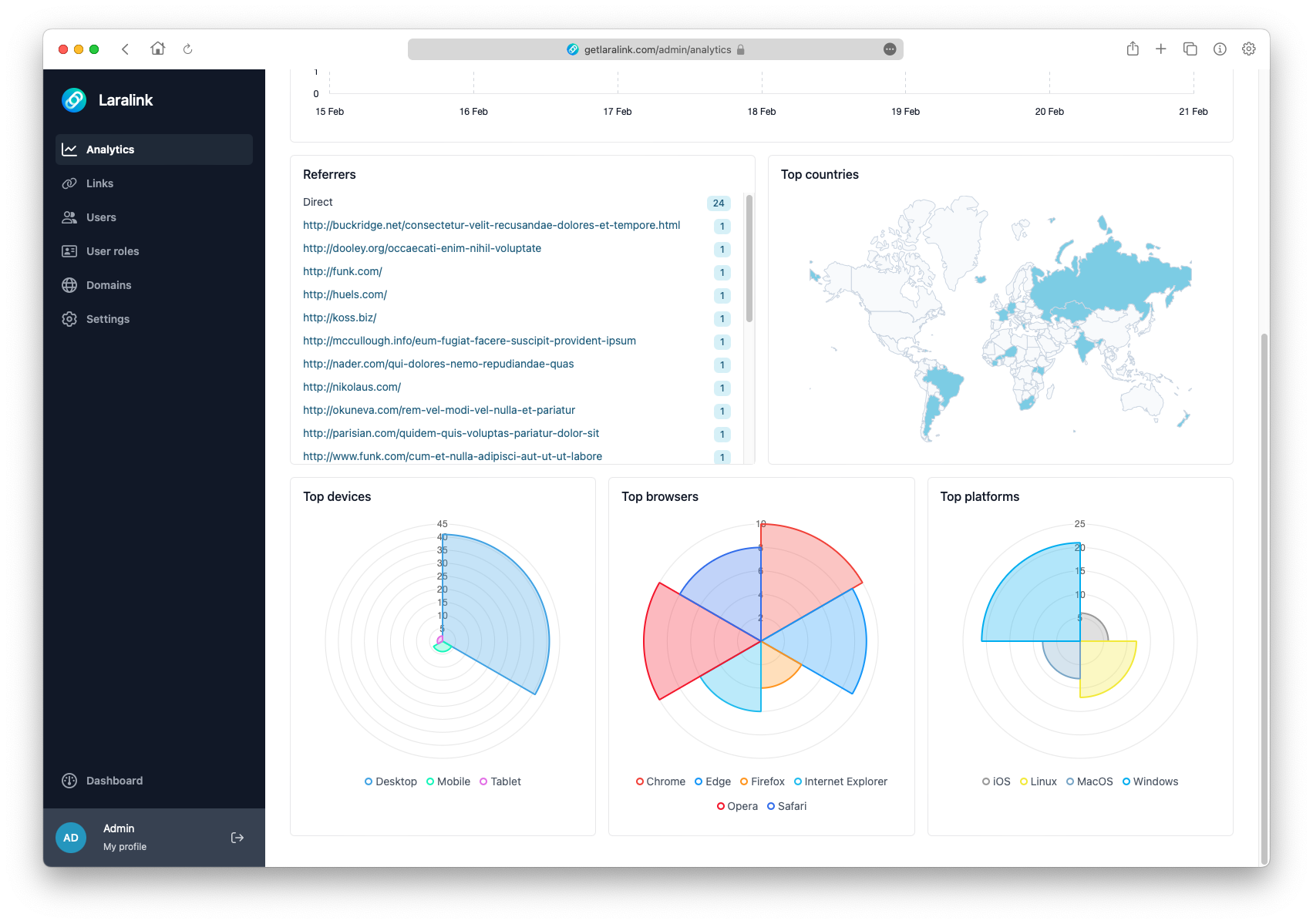Image resolution: width=1313 pixels, height=924 pixels.
Task: Open the My profile link
Action: [125, 846]
